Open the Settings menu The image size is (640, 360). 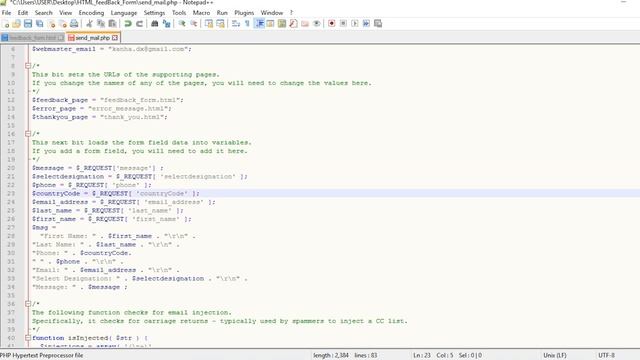[154, 13]
